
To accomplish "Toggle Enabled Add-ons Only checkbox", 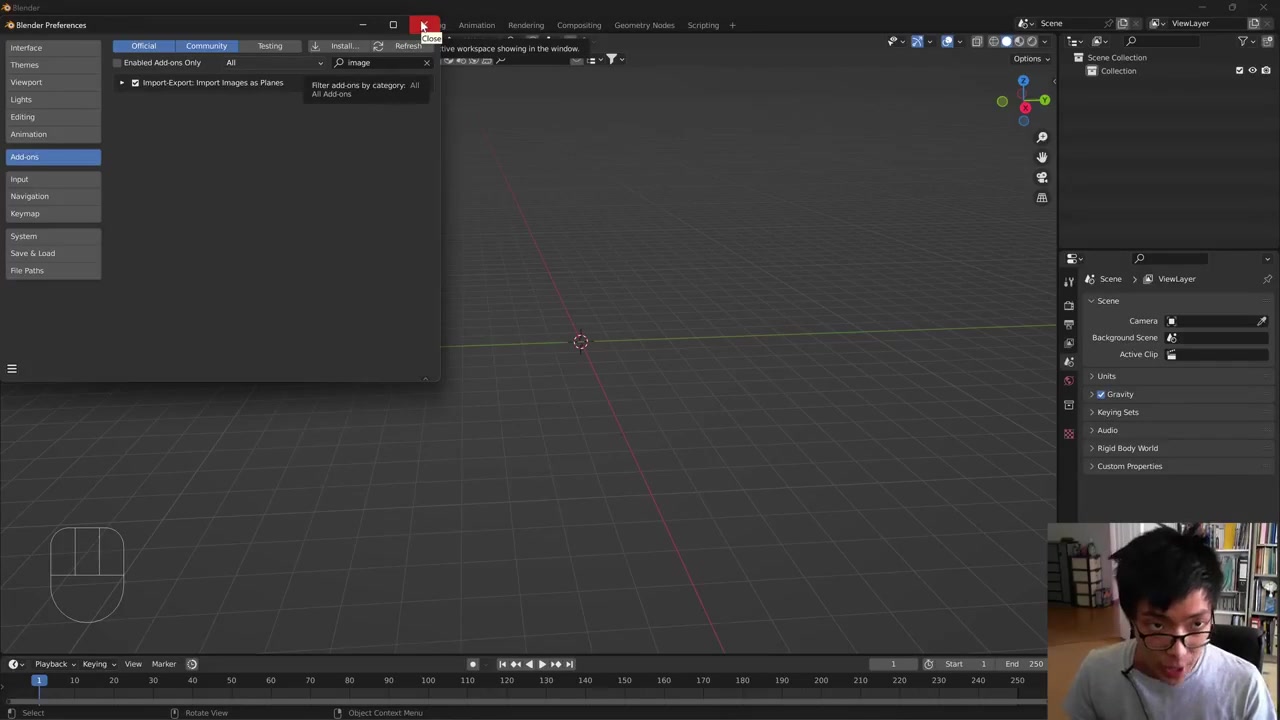I will tap(118, 63).
